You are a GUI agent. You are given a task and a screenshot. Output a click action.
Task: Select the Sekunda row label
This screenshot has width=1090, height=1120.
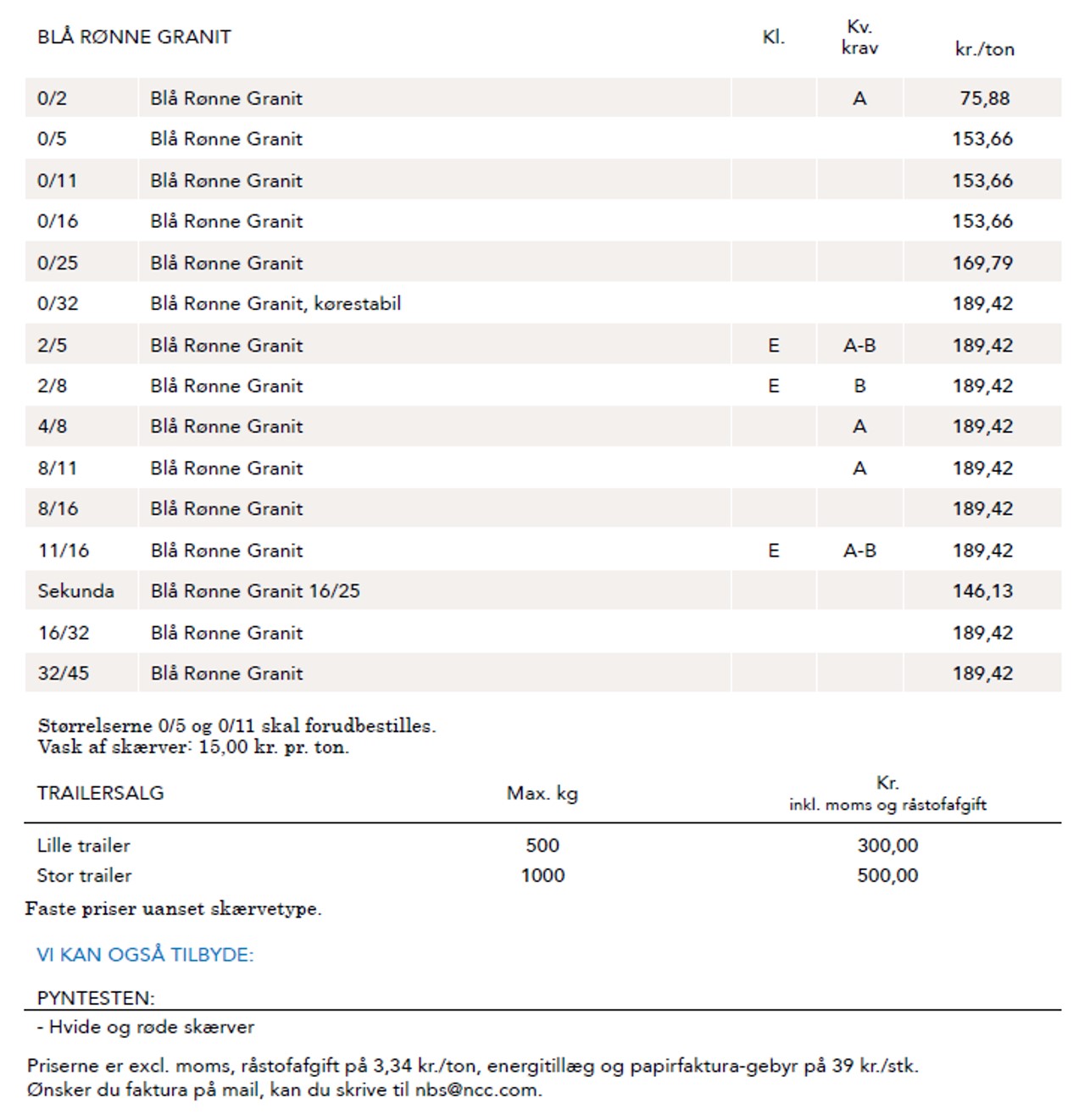pos(75,591)
